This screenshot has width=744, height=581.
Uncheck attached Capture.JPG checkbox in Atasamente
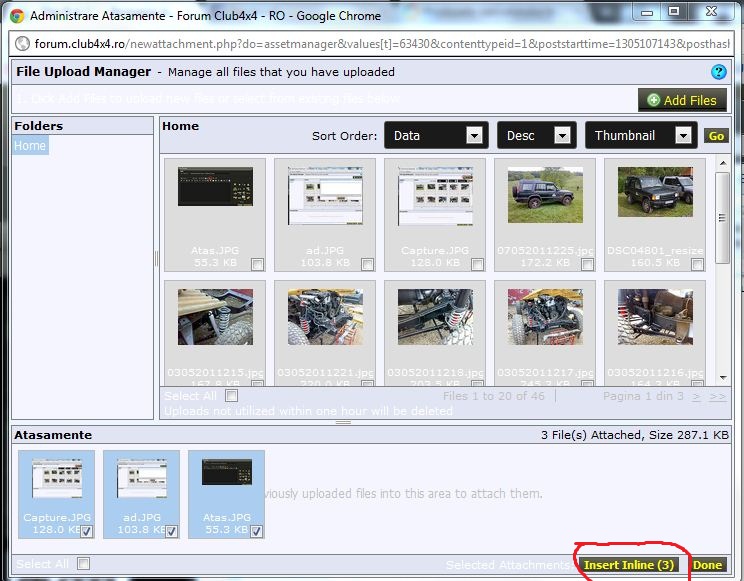(86, 531)
